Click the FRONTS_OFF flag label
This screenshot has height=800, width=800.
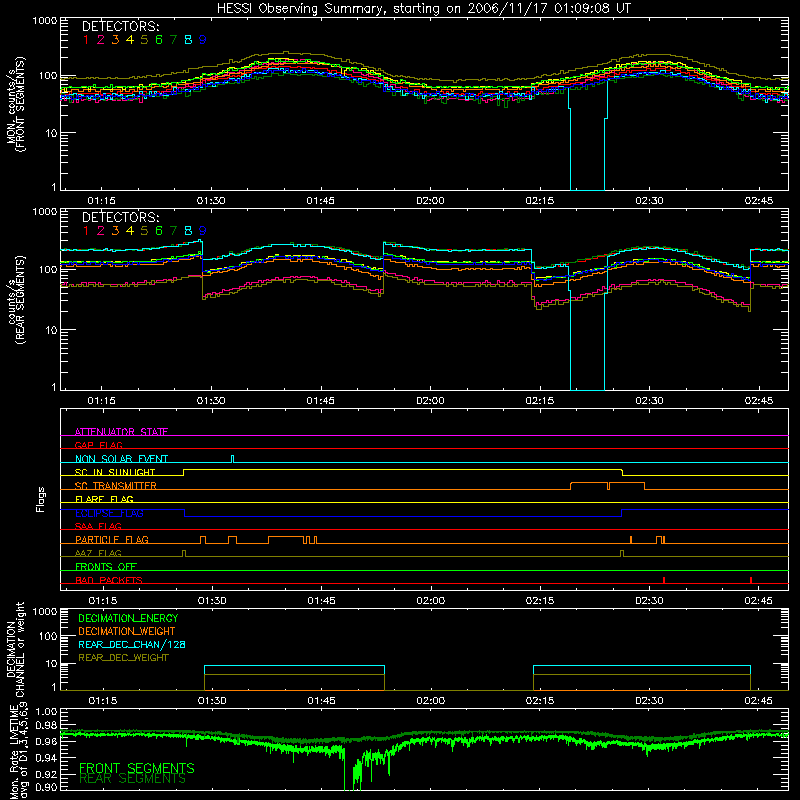pyautogui.click(x=106, y=566)
